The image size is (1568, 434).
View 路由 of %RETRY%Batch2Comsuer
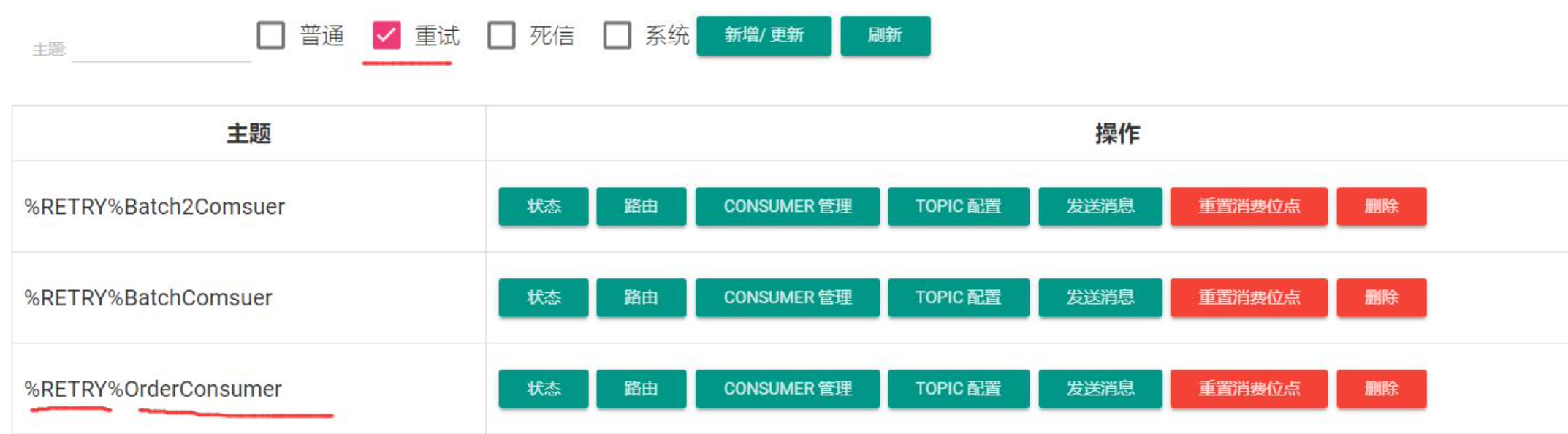[642, 207]
